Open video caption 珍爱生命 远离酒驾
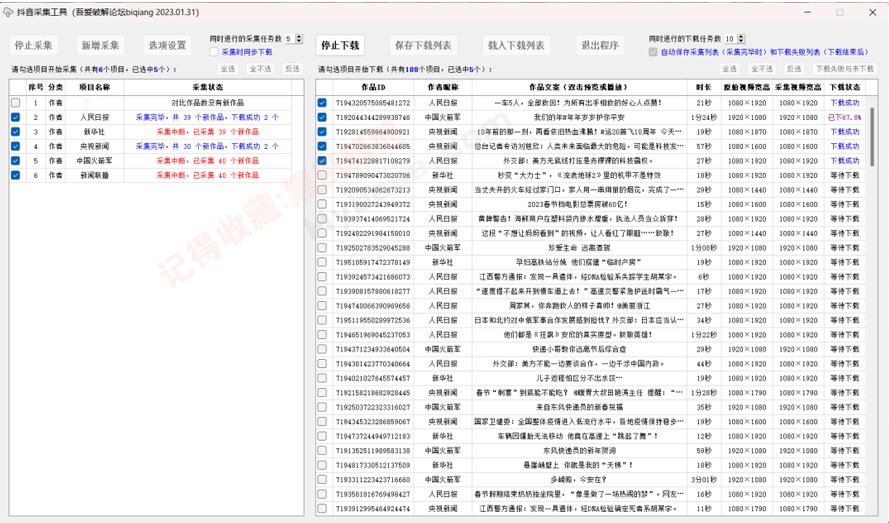The height and width of the screenshot is (523, 889). coord(578,248)
